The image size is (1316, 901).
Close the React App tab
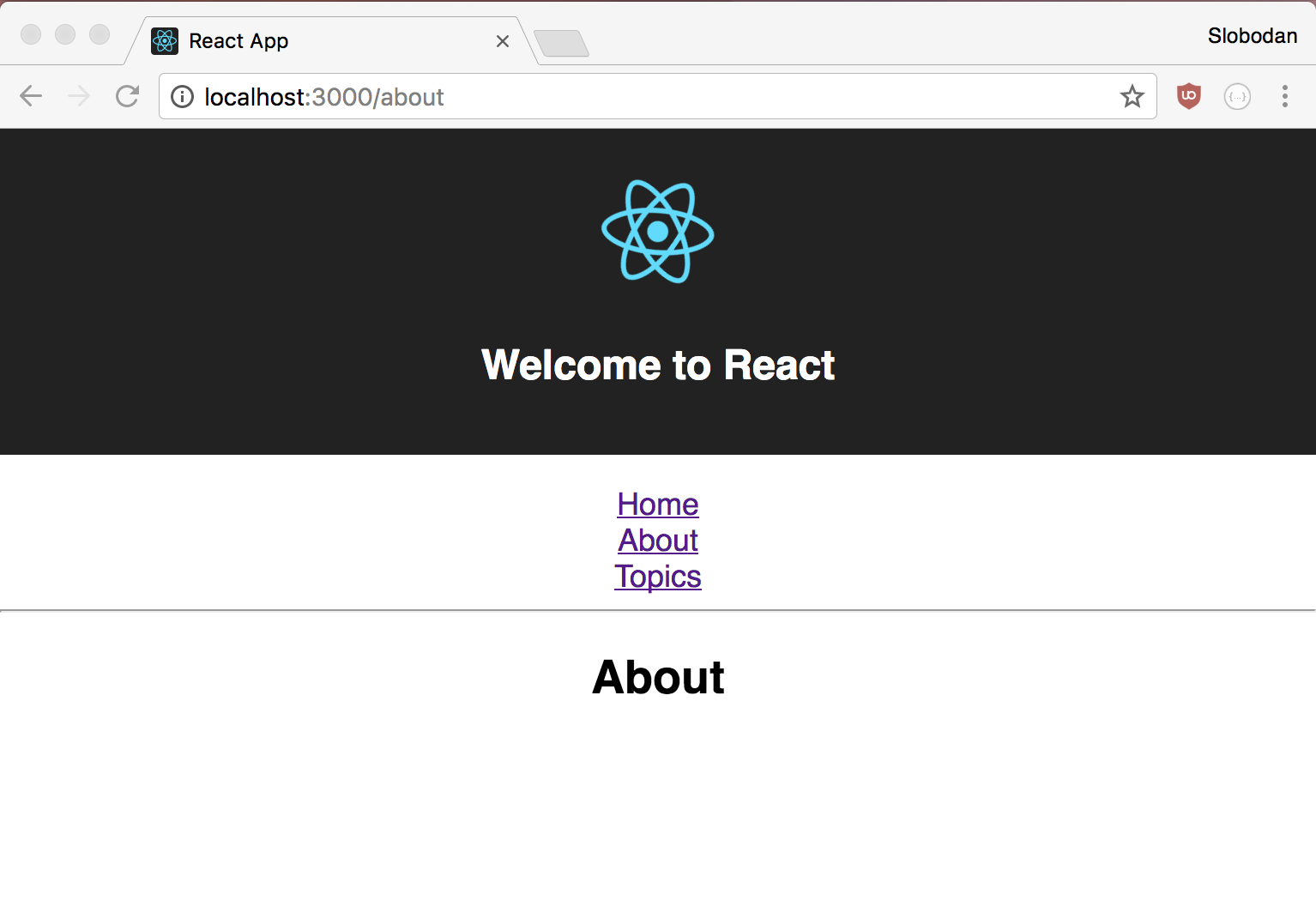point(503,41)
